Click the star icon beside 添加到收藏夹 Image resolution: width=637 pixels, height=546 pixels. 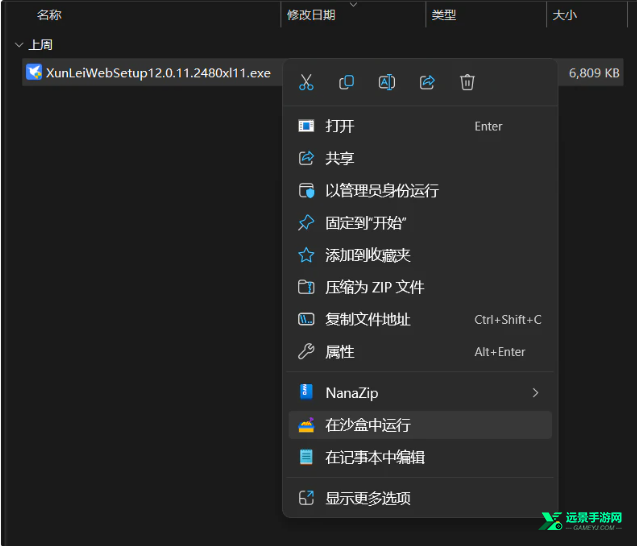click(x=306, y=255)
